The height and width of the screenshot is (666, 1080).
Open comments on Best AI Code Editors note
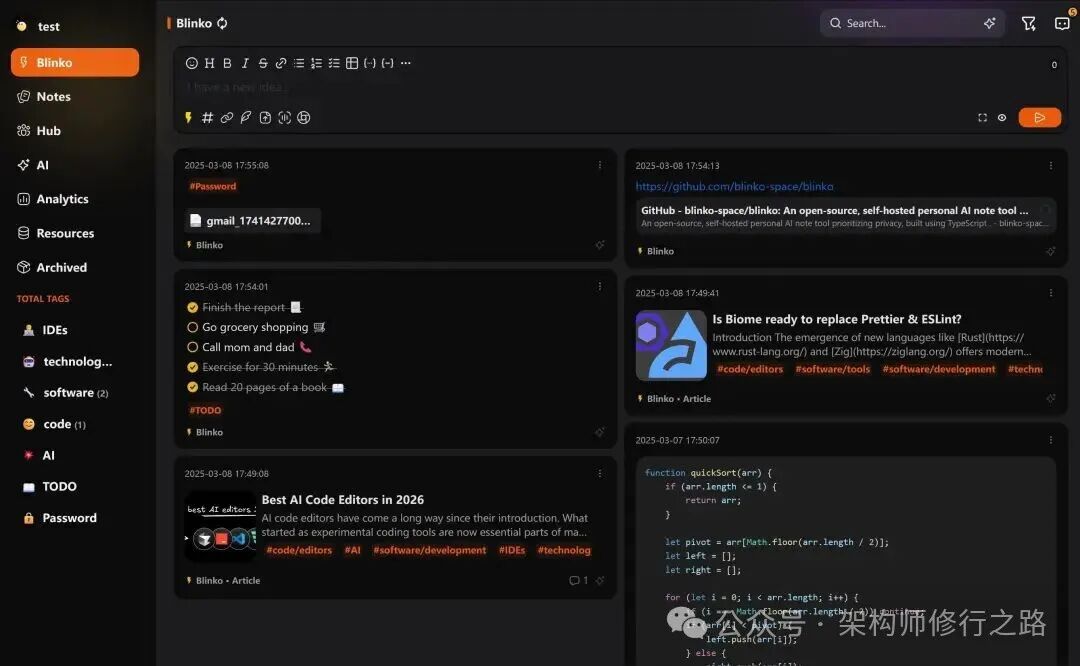(x=578, y=581)
